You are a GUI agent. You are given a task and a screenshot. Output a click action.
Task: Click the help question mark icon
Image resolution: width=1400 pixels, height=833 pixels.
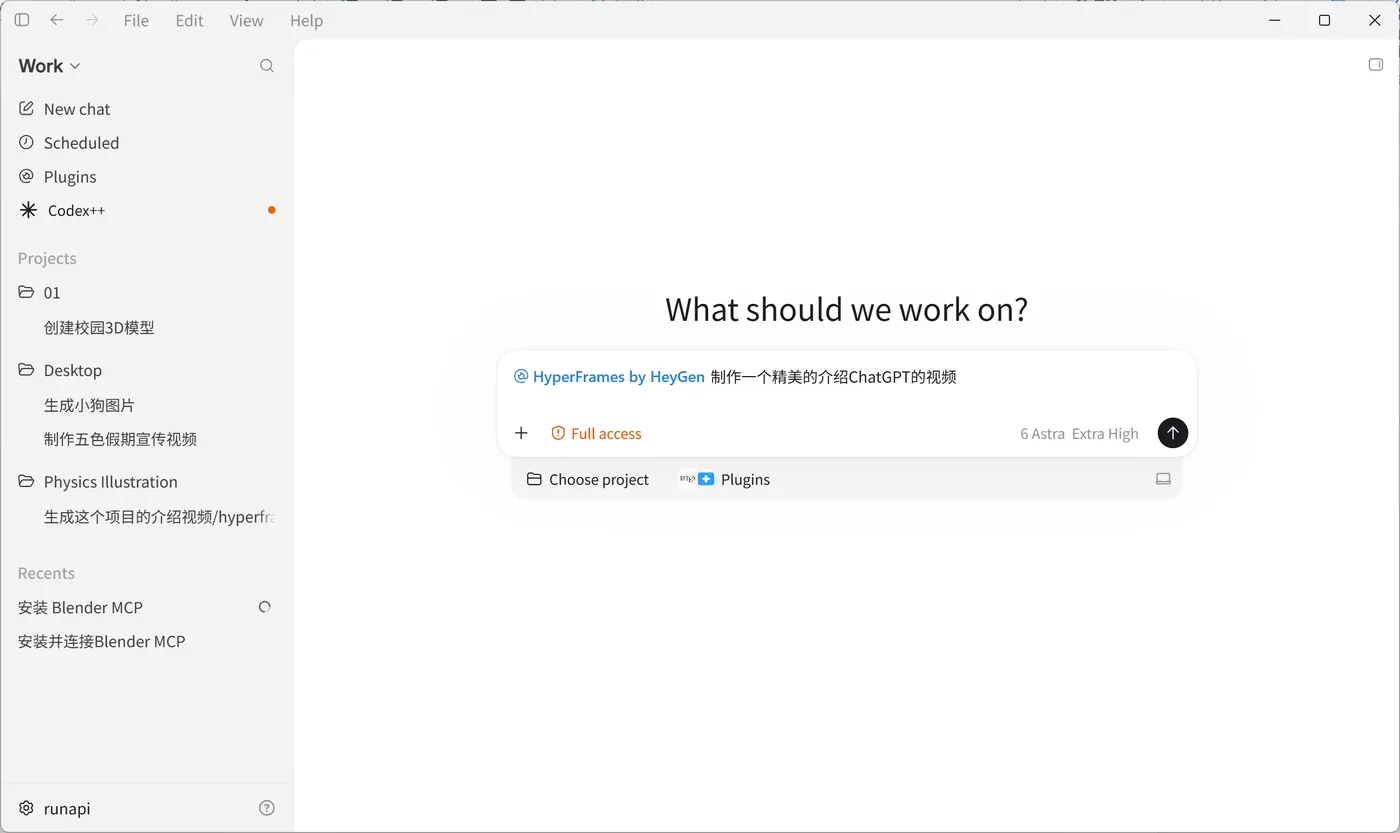tap(267, 808)
